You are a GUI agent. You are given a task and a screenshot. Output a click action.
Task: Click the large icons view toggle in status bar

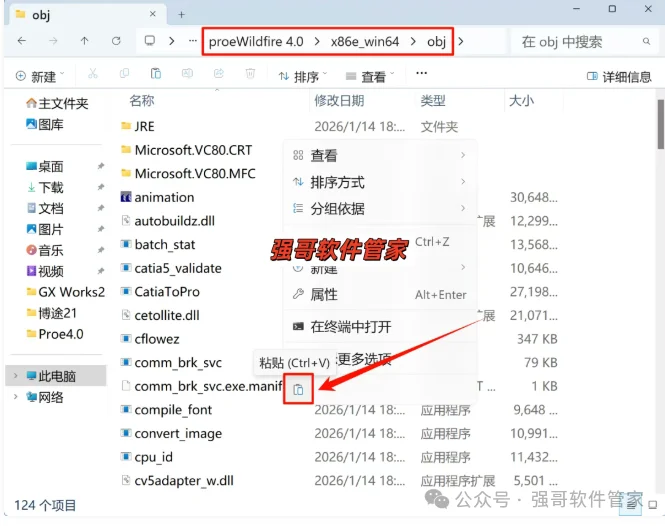[653, 505]
